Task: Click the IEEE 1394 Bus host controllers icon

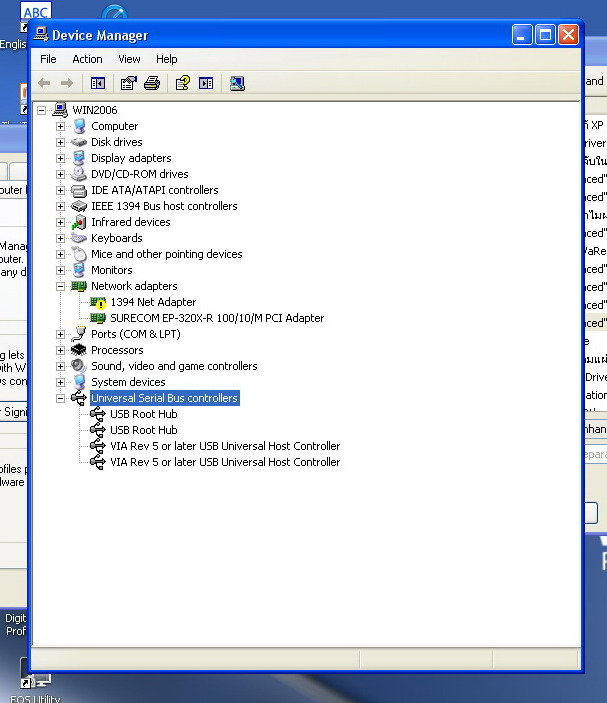Action: pos(79,206)
